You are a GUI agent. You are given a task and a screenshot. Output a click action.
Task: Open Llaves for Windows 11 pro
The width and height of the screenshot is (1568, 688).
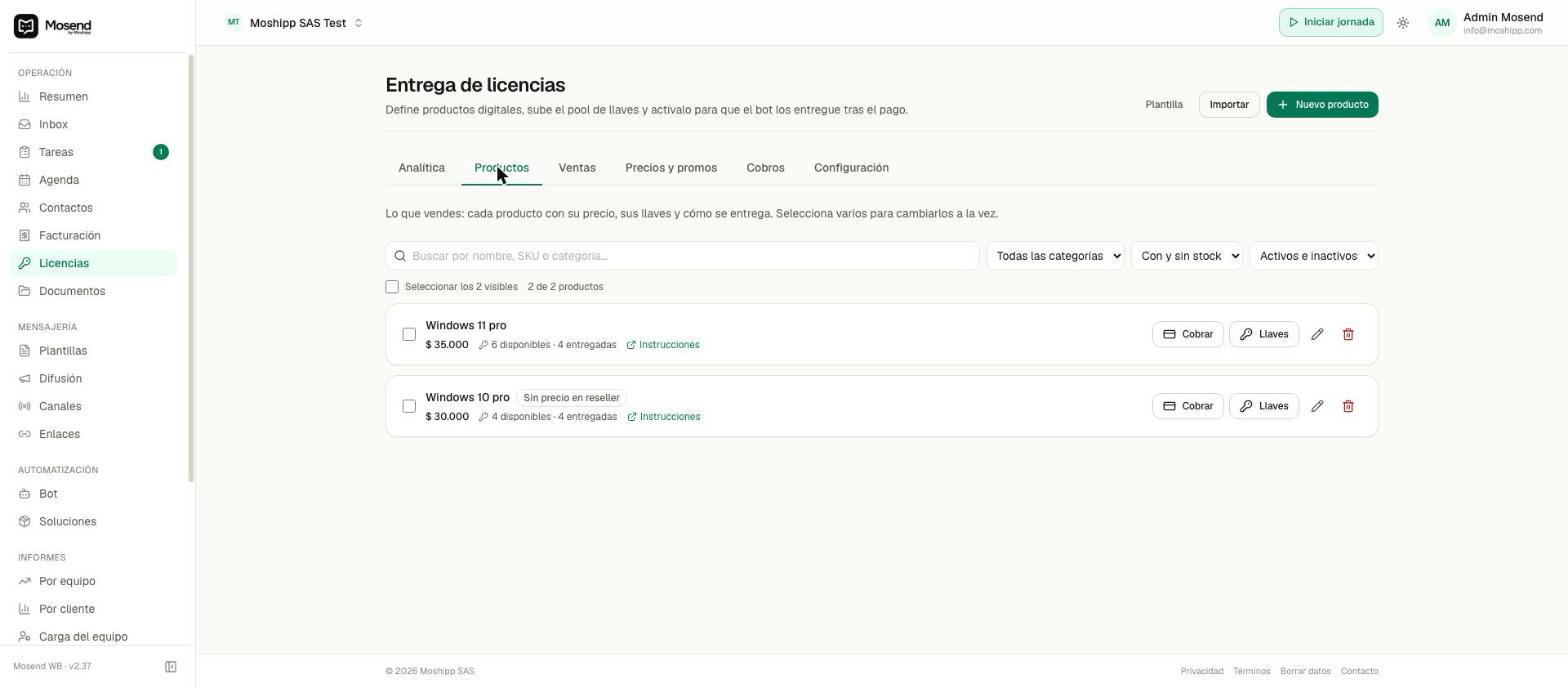pyautogui.click(x=1264, y=334)
